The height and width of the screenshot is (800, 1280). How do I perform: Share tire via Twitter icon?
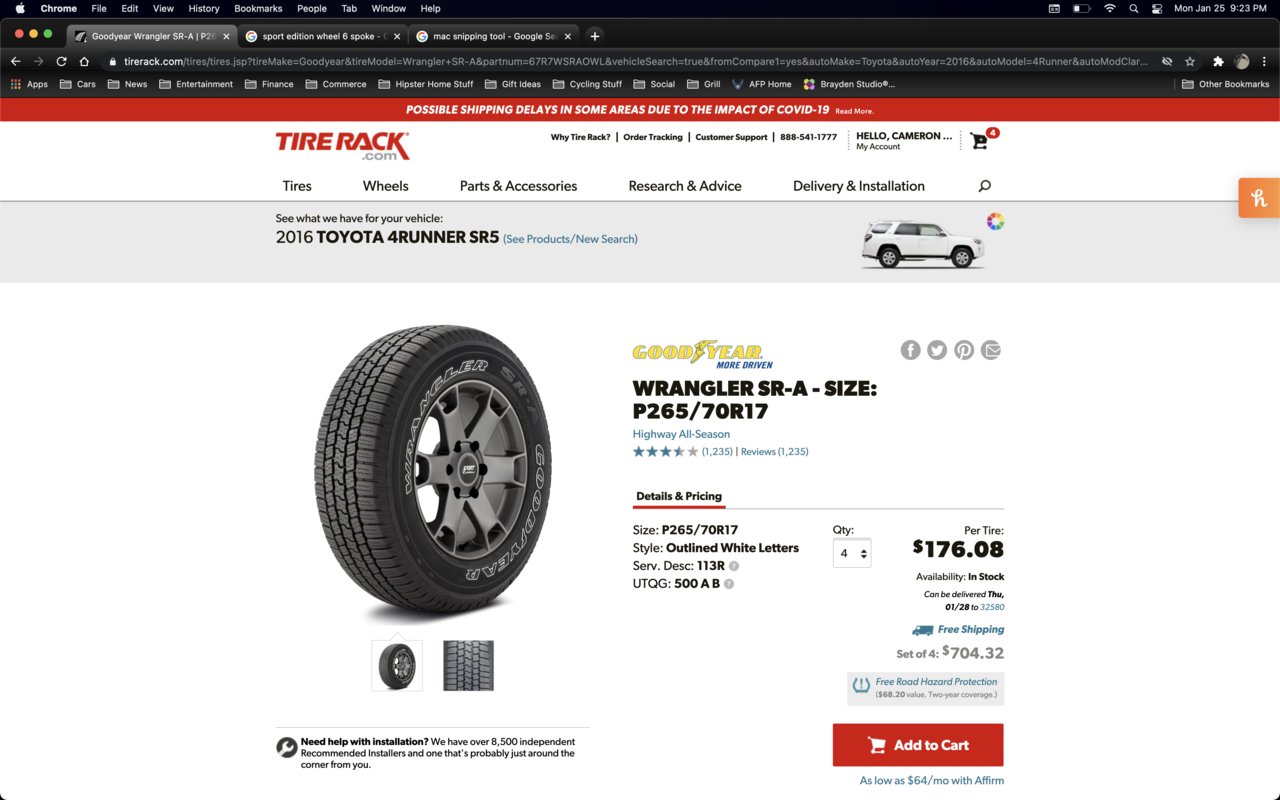937,350
